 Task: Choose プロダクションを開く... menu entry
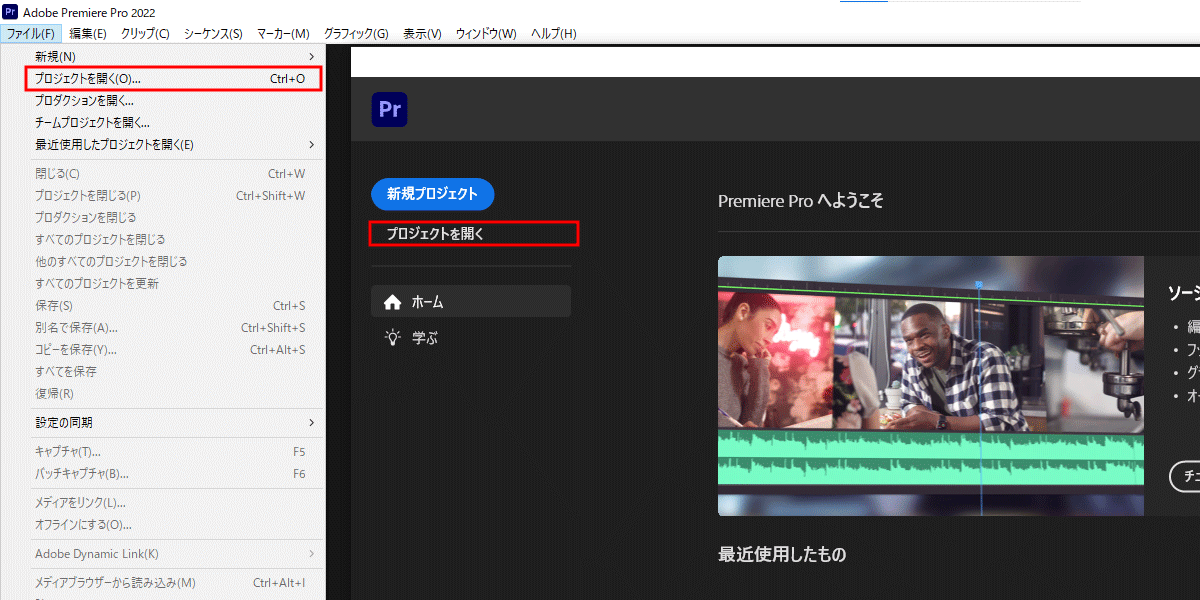click(174, 100)
